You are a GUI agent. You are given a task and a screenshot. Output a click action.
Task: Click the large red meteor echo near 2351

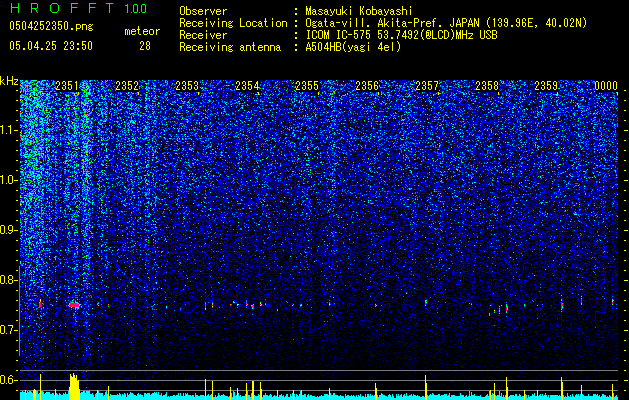pos(74,305)
